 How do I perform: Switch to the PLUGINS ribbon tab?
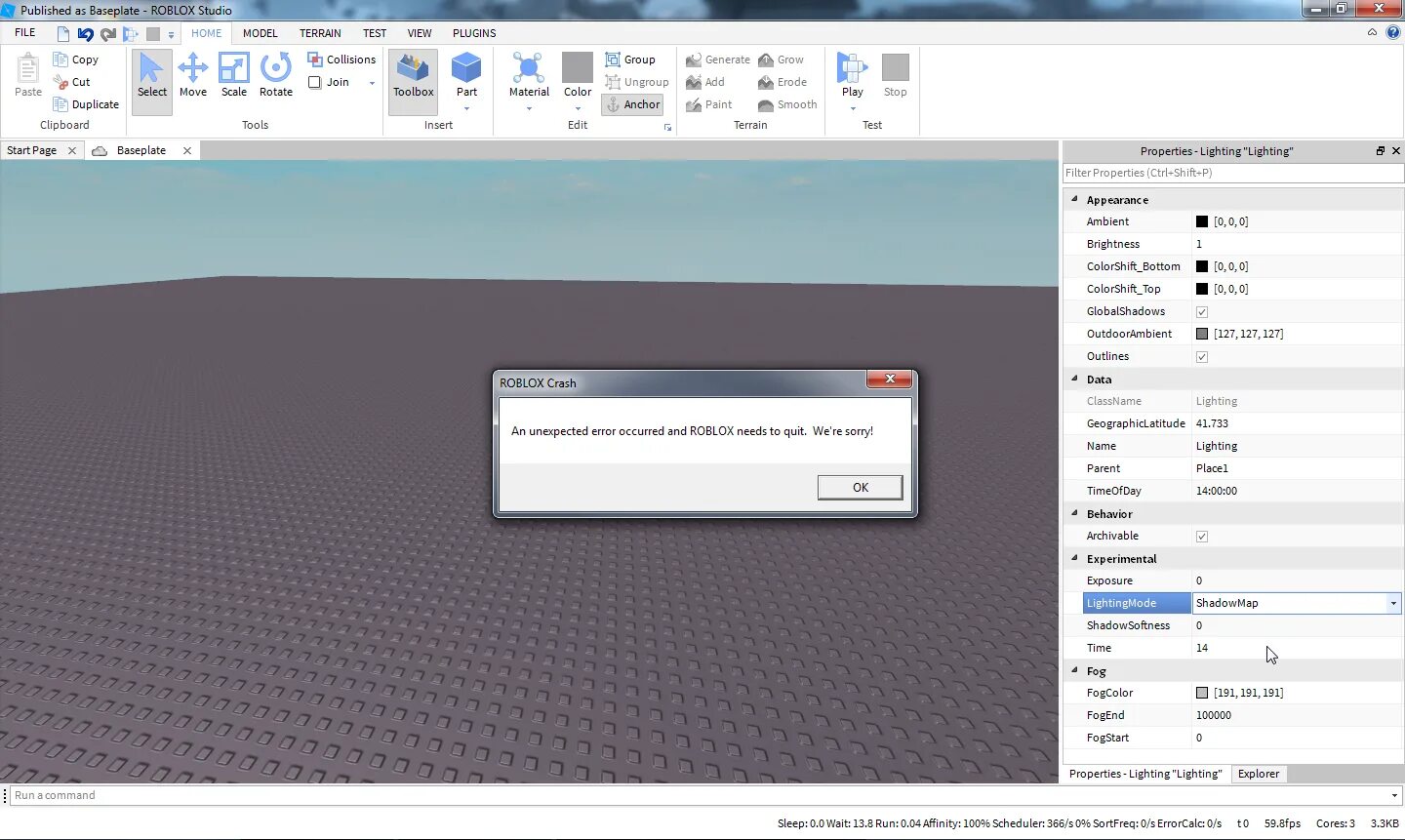click(474, 33)
